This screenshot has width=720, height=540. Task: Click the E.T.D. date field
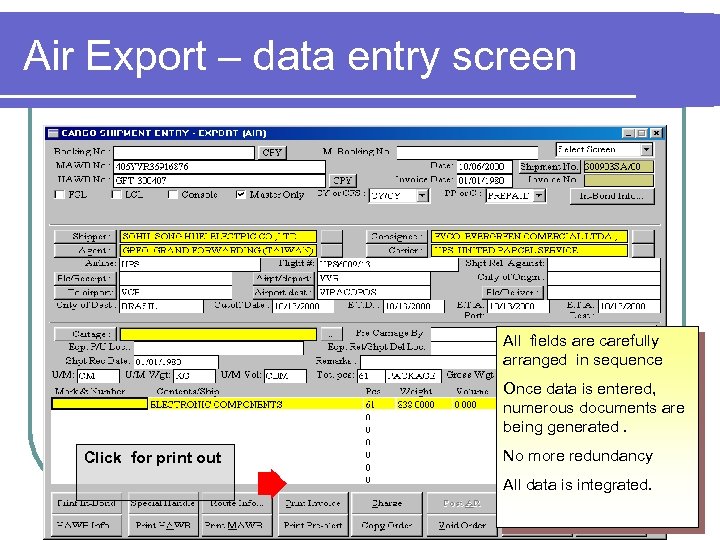click(x=414, y=306)
